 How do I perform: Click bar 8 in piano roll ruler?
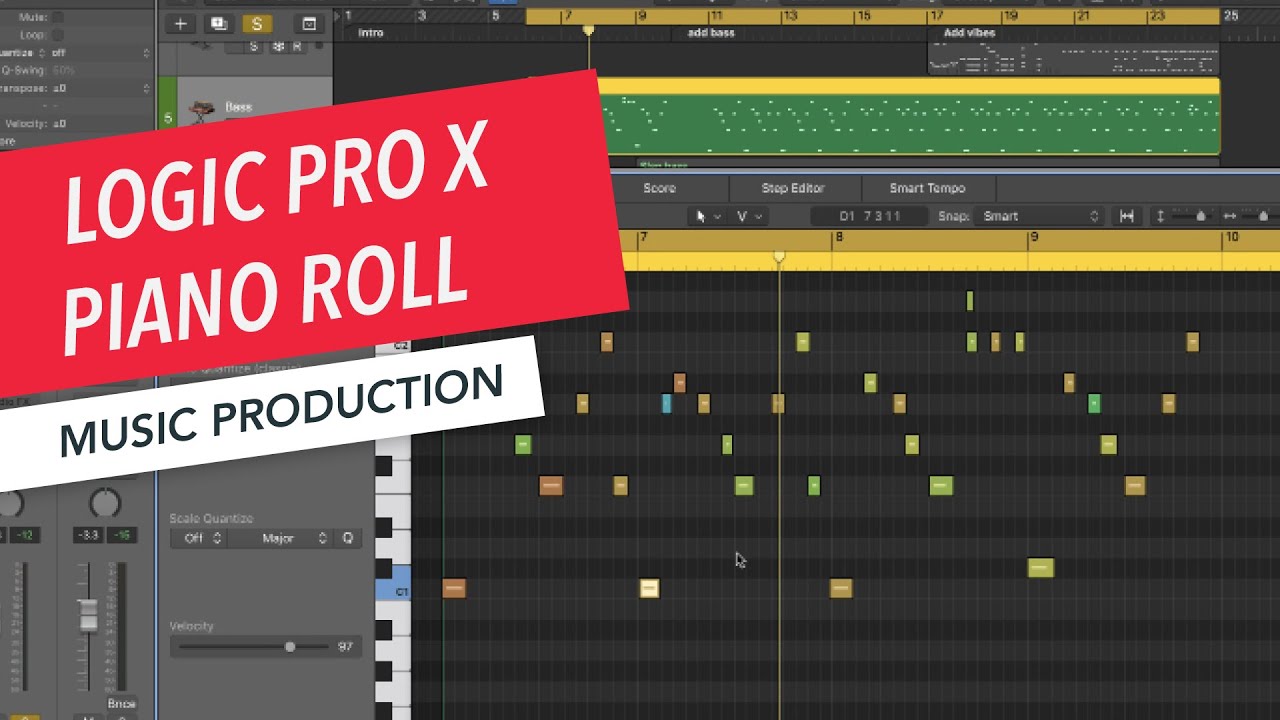(839, 238)
